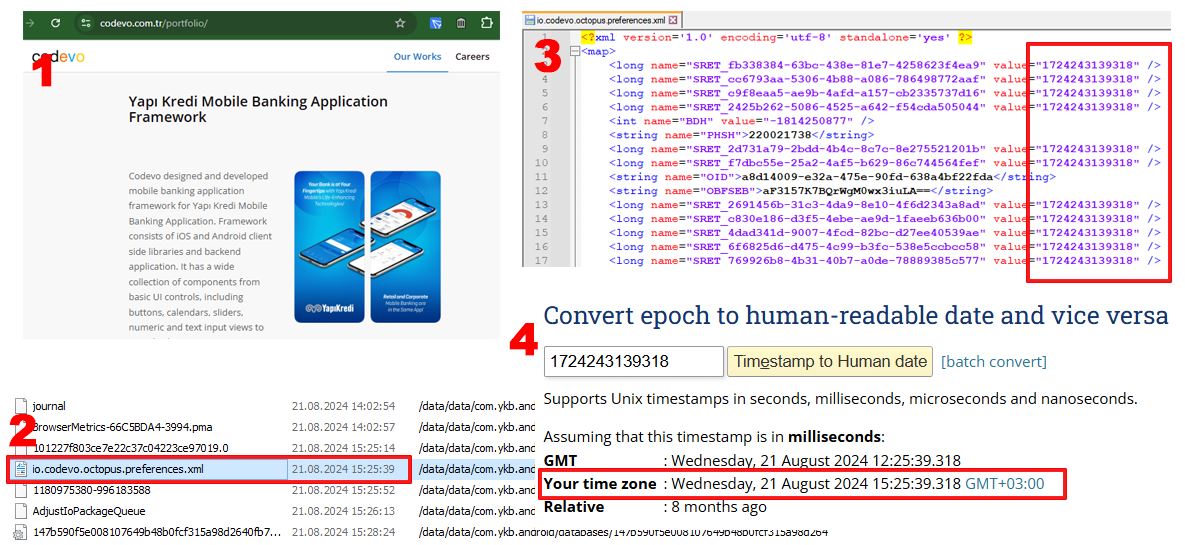Click the XML file icon of io.codevo.octopus.preferences.xml row
Viewport: 1185px width, 545px height.
(x=20, y=469)
